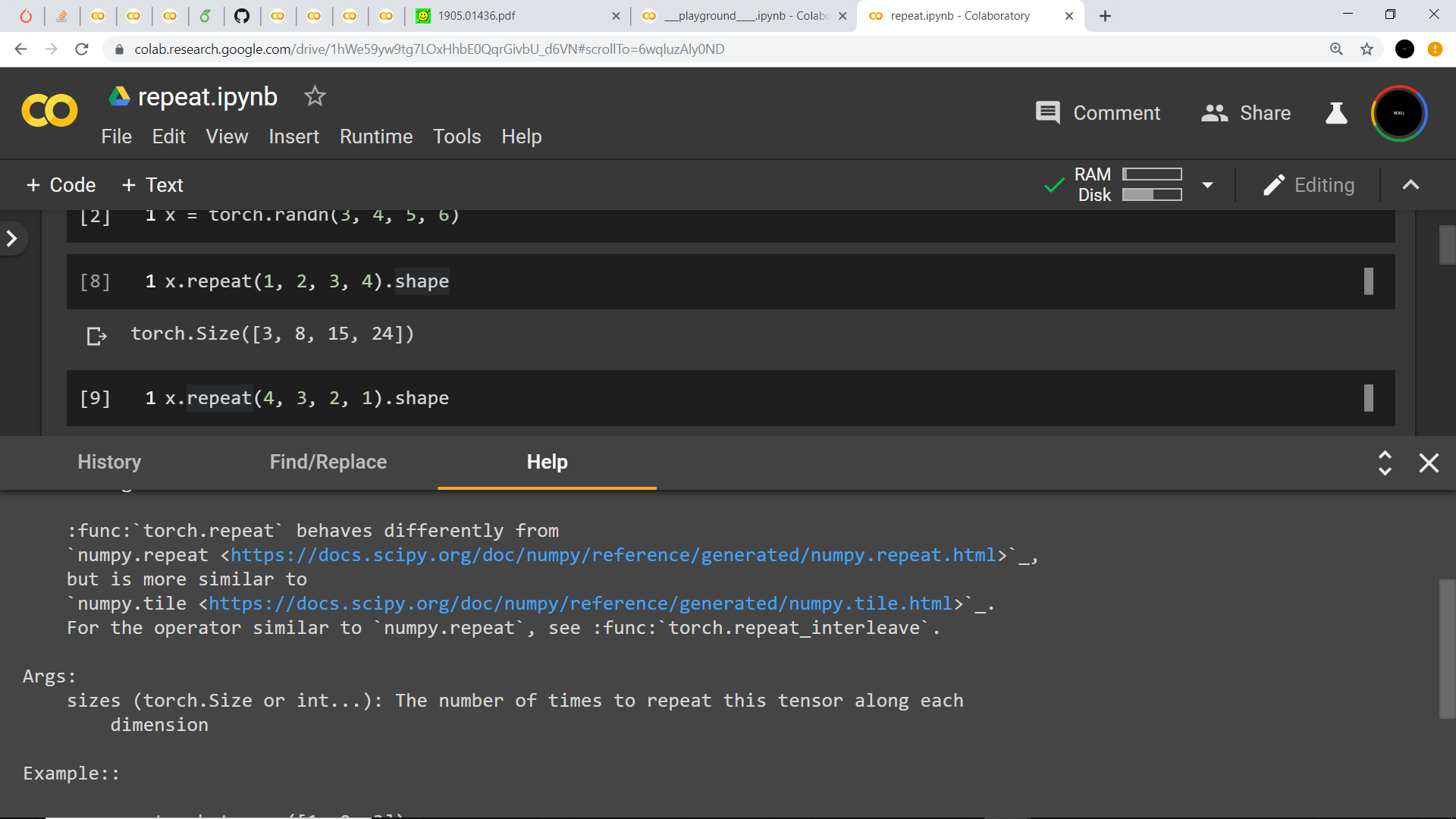Open the Colab labs/experiments flask icon

[x=1335, y=113]
